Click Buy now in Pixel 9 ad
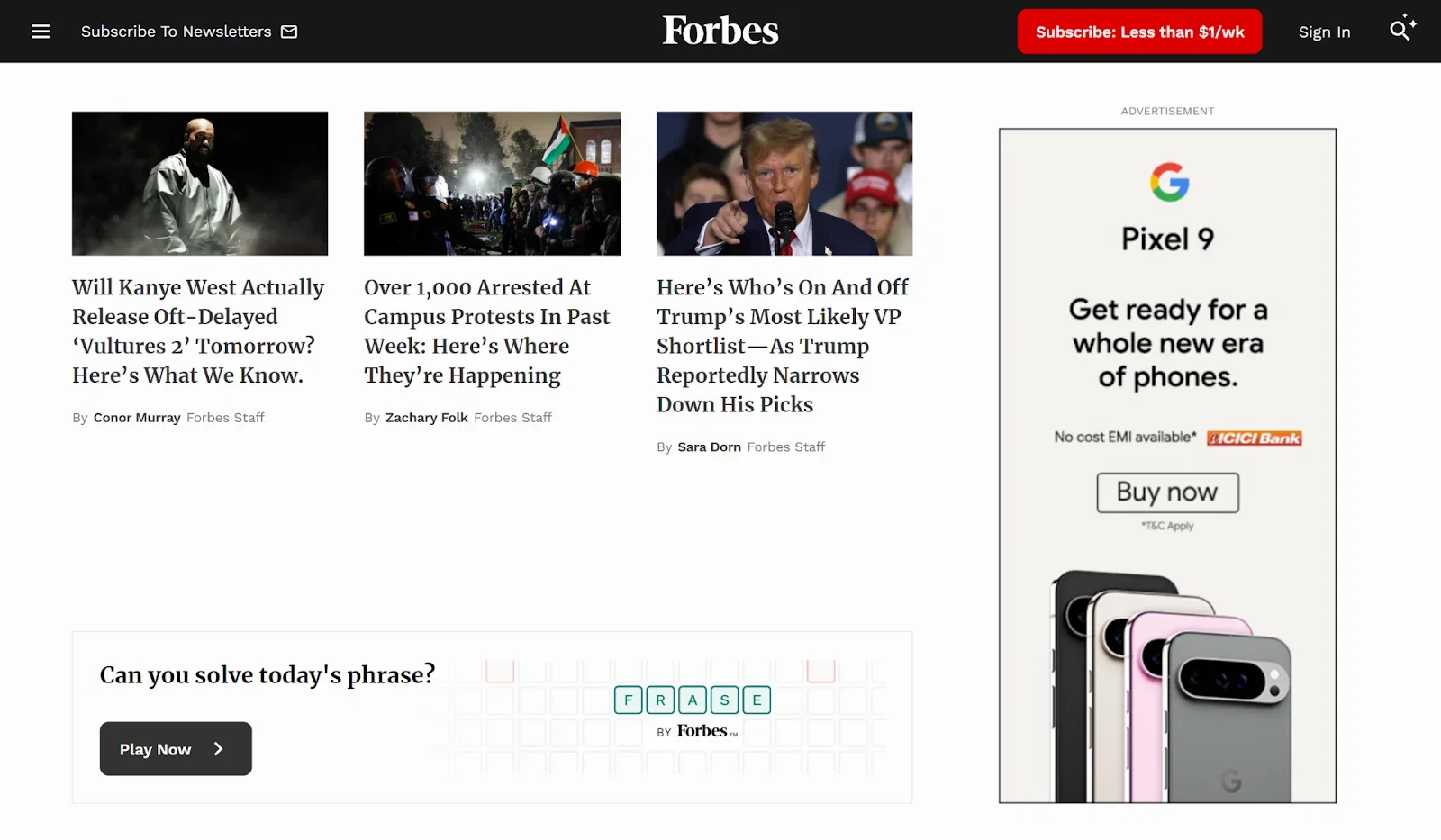 pos(1168,492)
